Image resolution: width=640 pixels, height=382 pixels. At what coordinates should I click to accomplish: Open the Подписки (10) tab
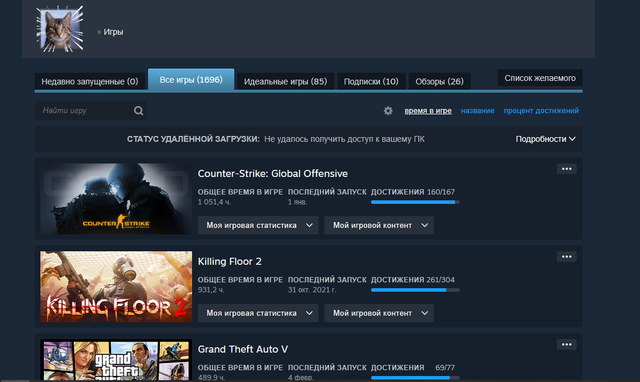tap(371, 81)
